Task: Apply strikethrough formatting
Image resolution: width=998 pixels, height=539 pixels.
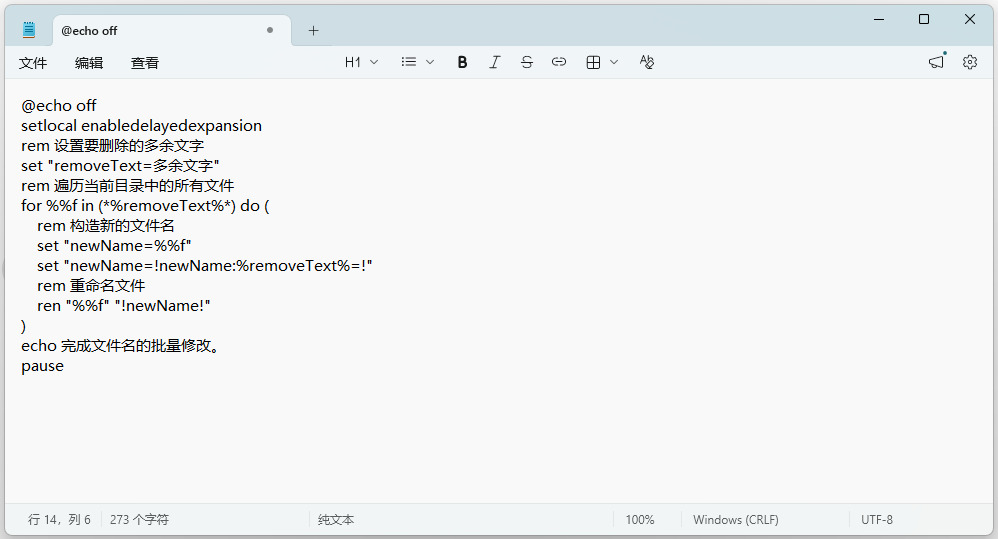Action: click(526, 62)
